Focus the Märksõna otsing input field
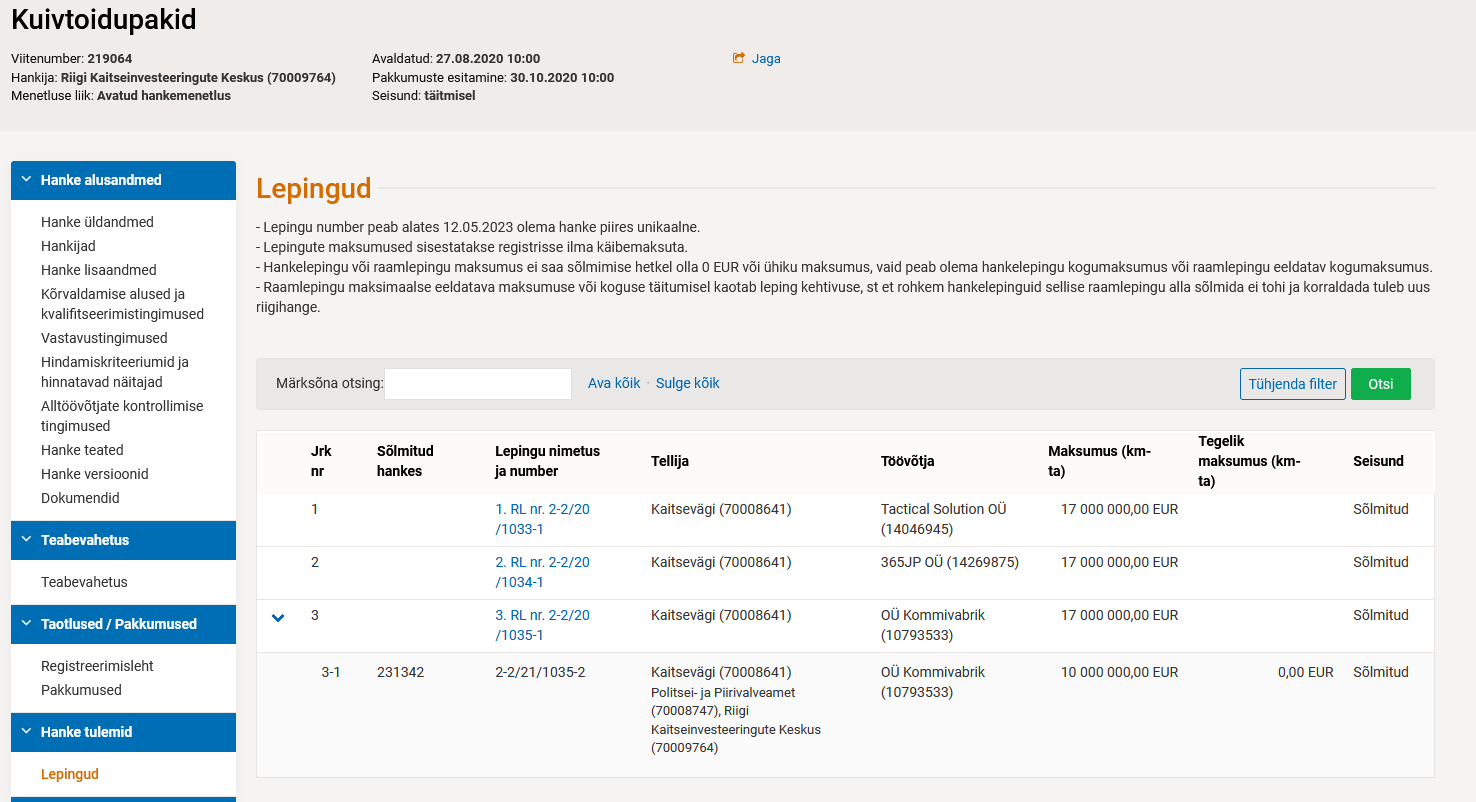 [477, 384]
